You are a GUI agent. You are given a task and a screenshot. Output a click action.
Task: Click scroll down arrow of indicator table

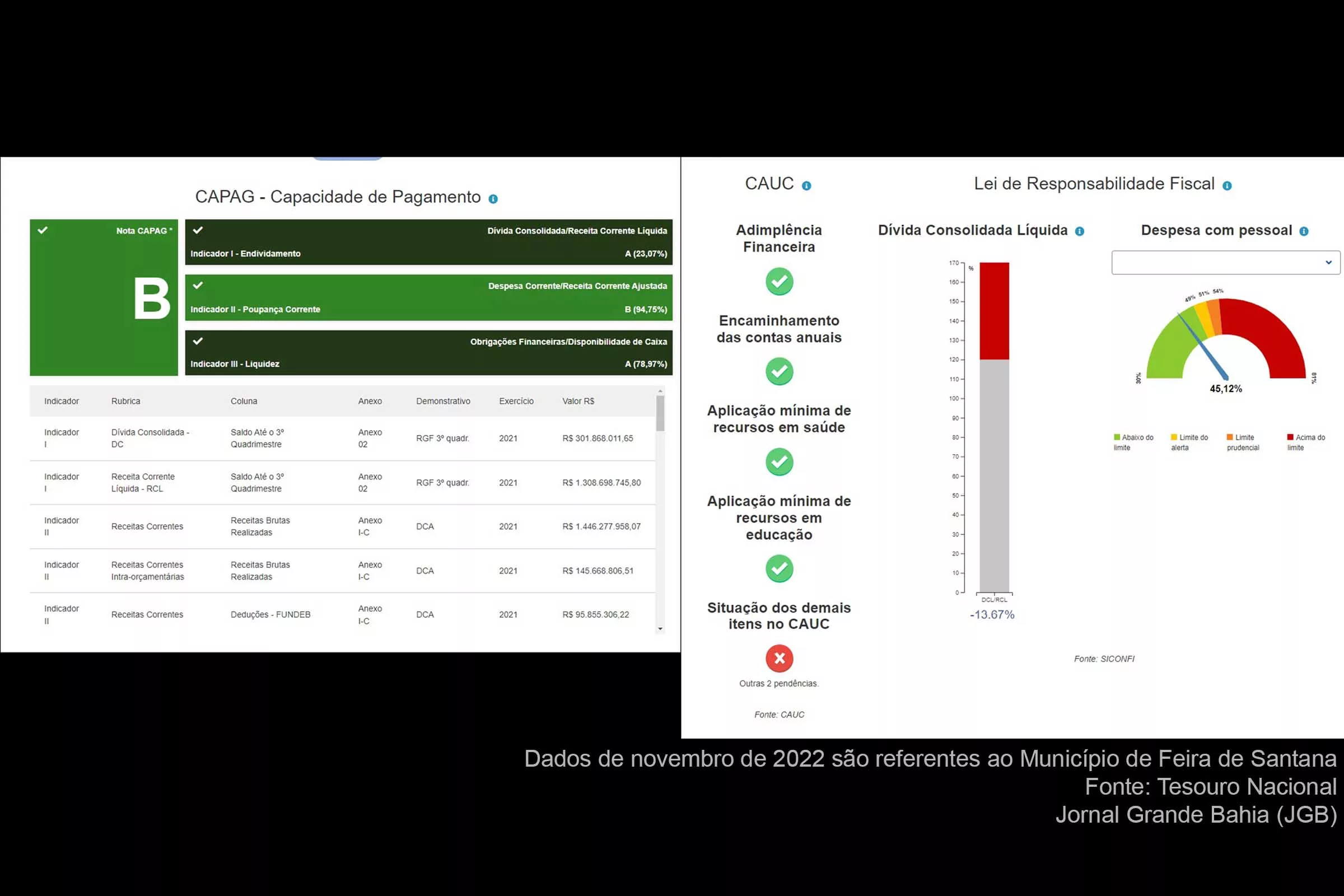coord(660,628)
